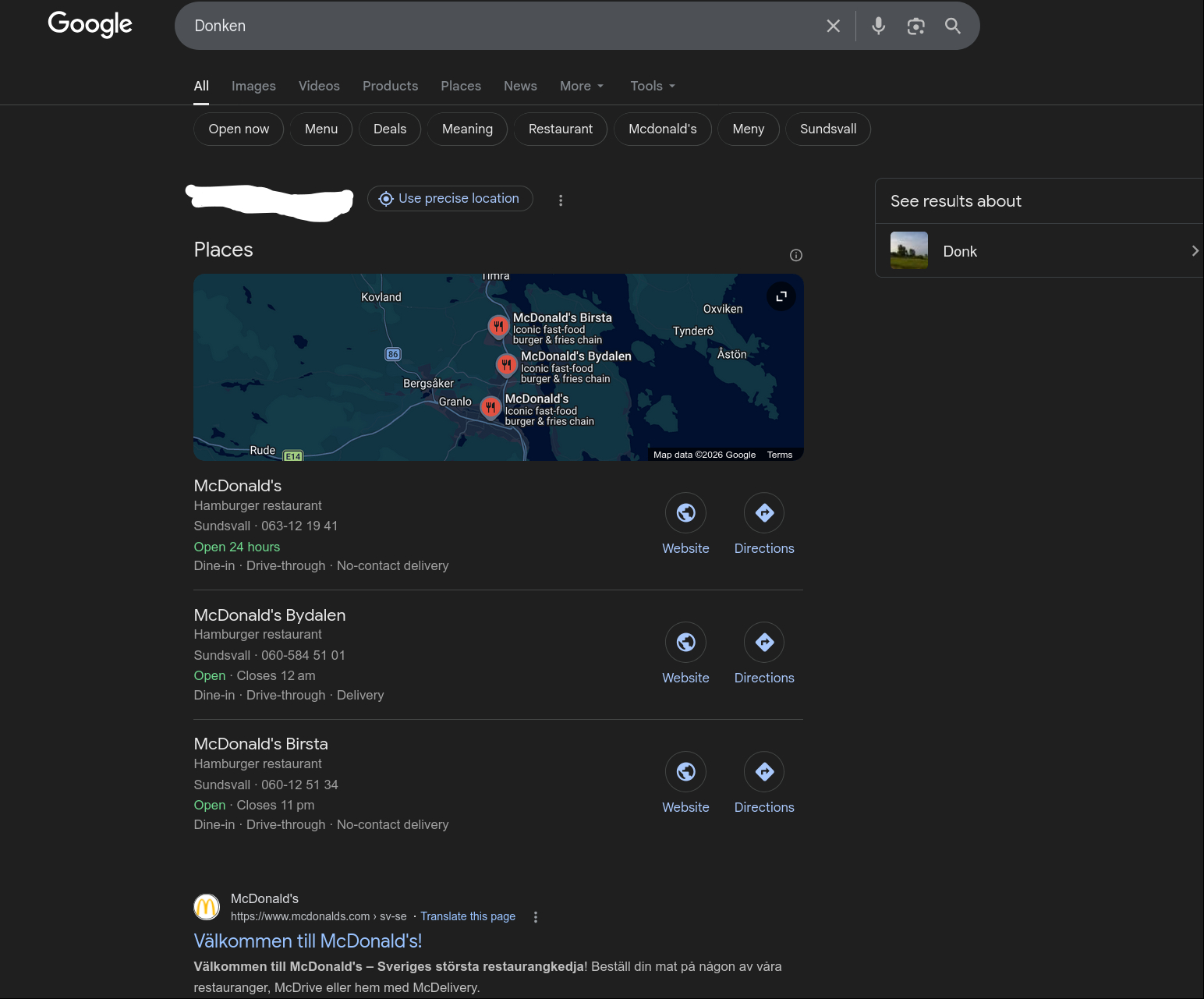Open Directions for McDonald's Bydalen
This screenshot has width=1204, height=999.
[x=764, y=643]
